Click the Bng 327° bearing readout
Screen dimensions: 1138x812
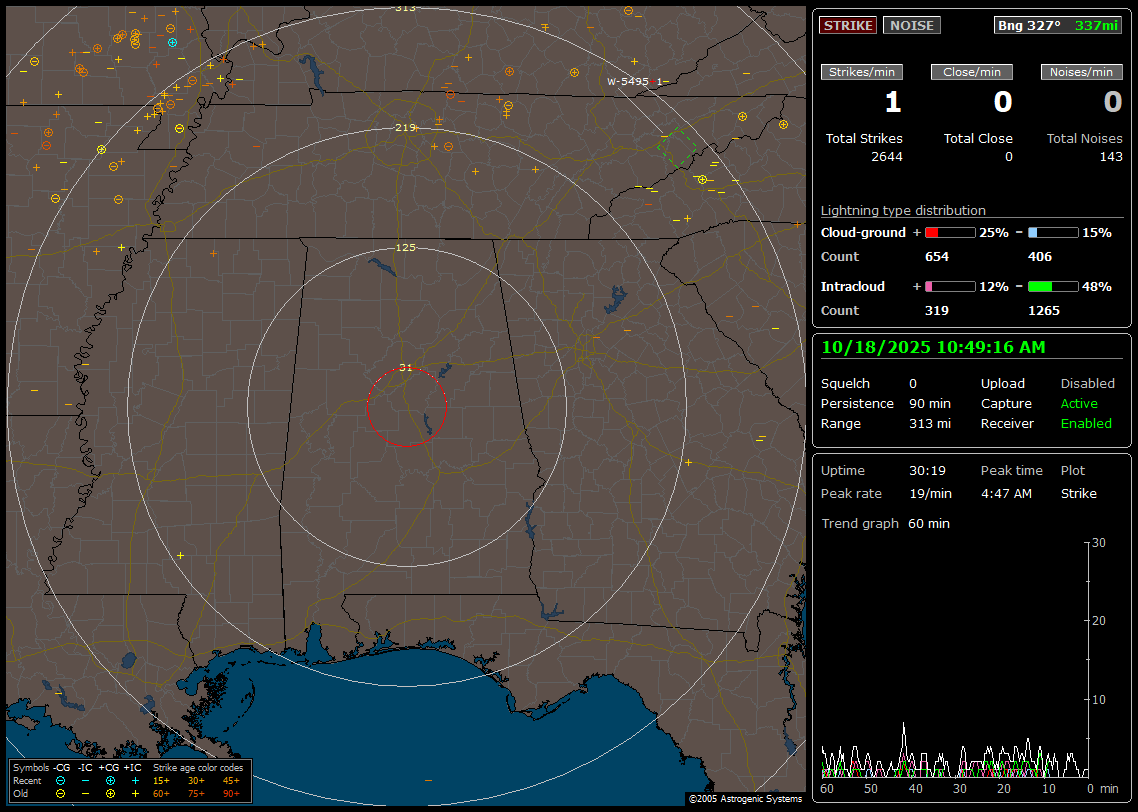click(x=1029, y=26)
